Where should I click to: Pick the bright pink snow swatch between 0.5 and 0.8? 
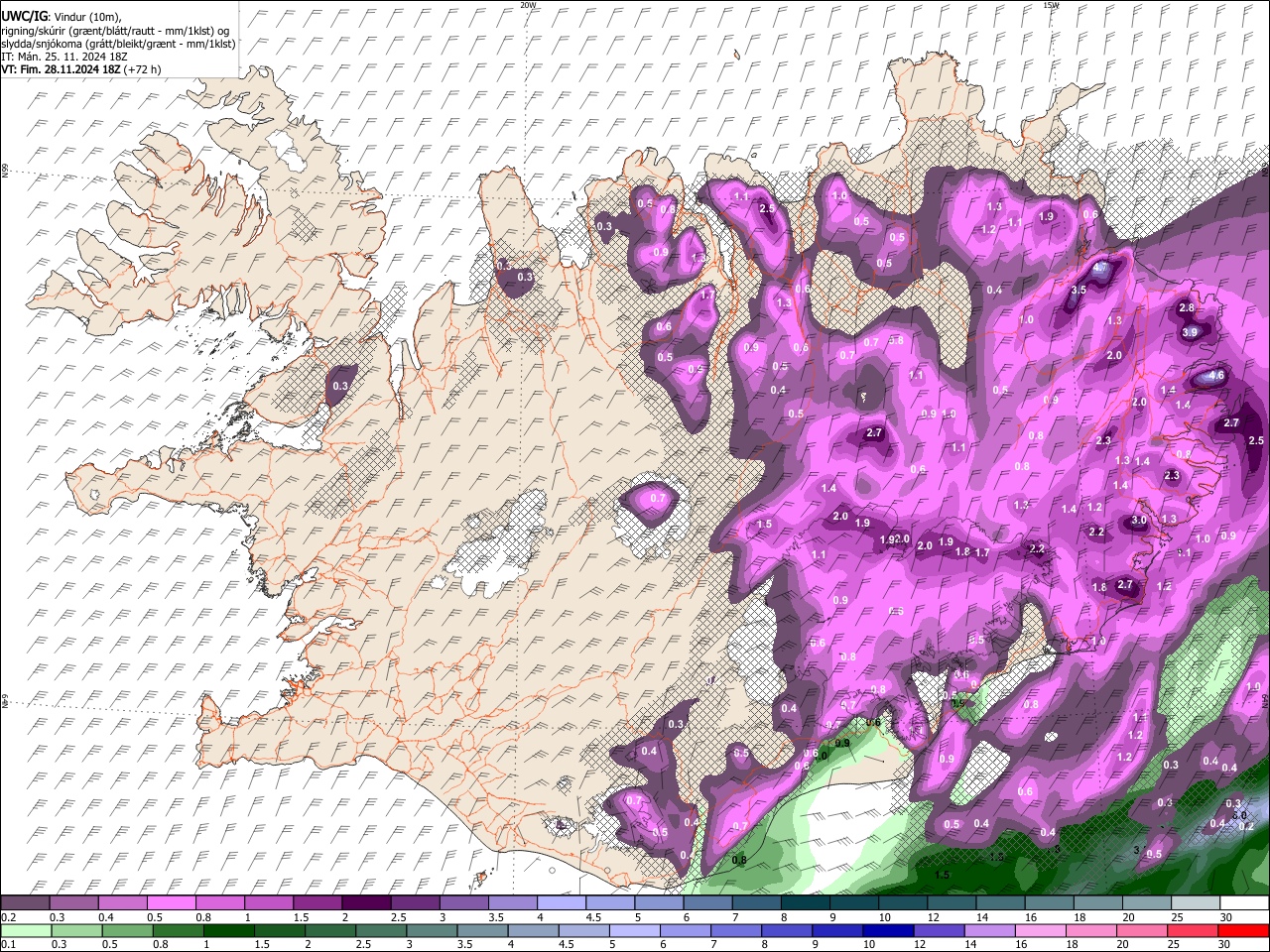[x=171, y=903]
